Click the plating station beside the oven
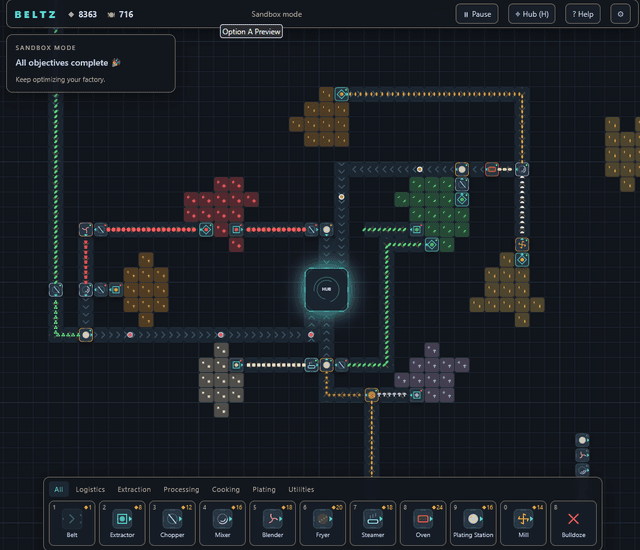The height and width of the screenshot is (550, 640). [462, 169]
